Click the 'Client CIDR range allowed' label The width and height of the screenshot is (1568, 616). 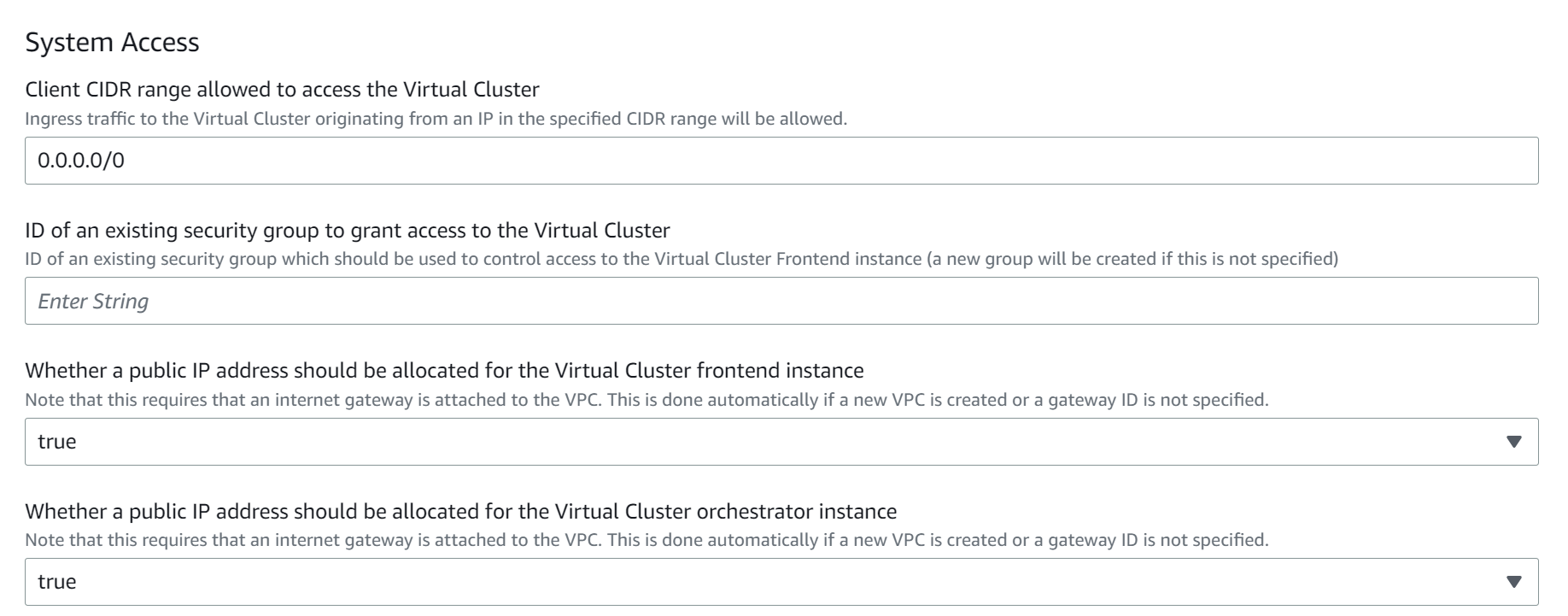282,90
